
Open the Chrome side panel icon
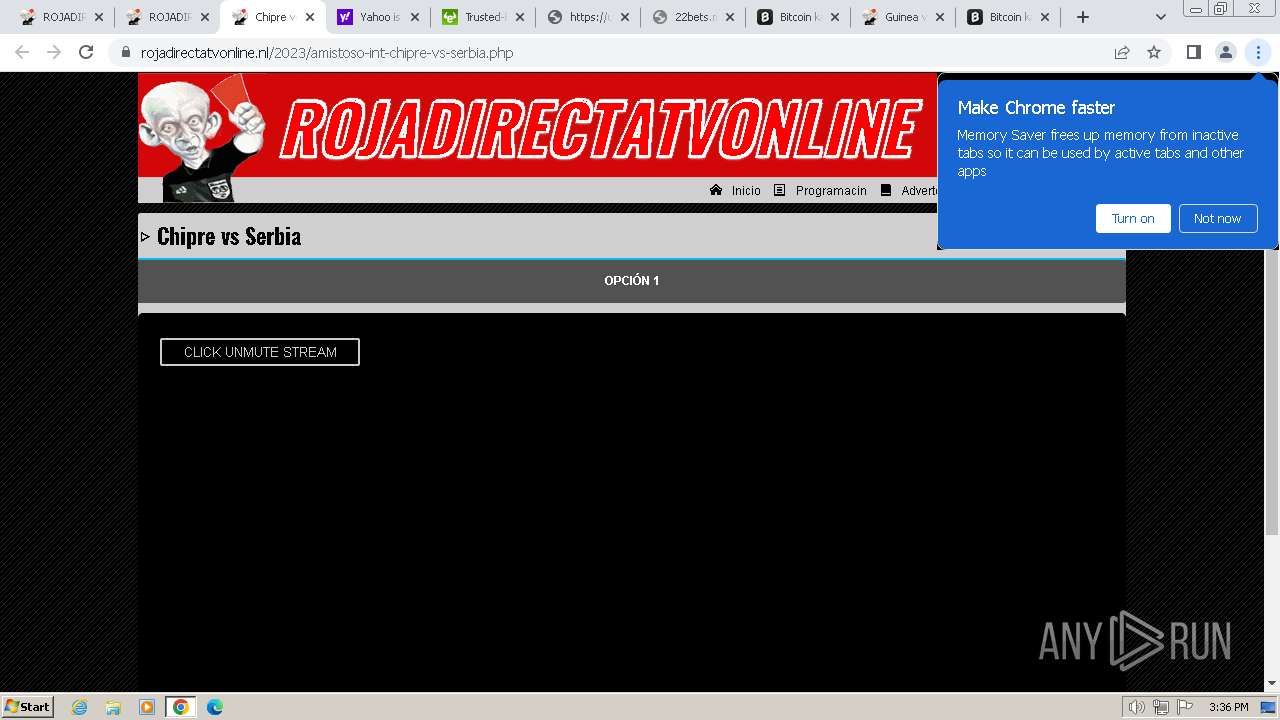pyautogui.click(x=1193, y=53)
